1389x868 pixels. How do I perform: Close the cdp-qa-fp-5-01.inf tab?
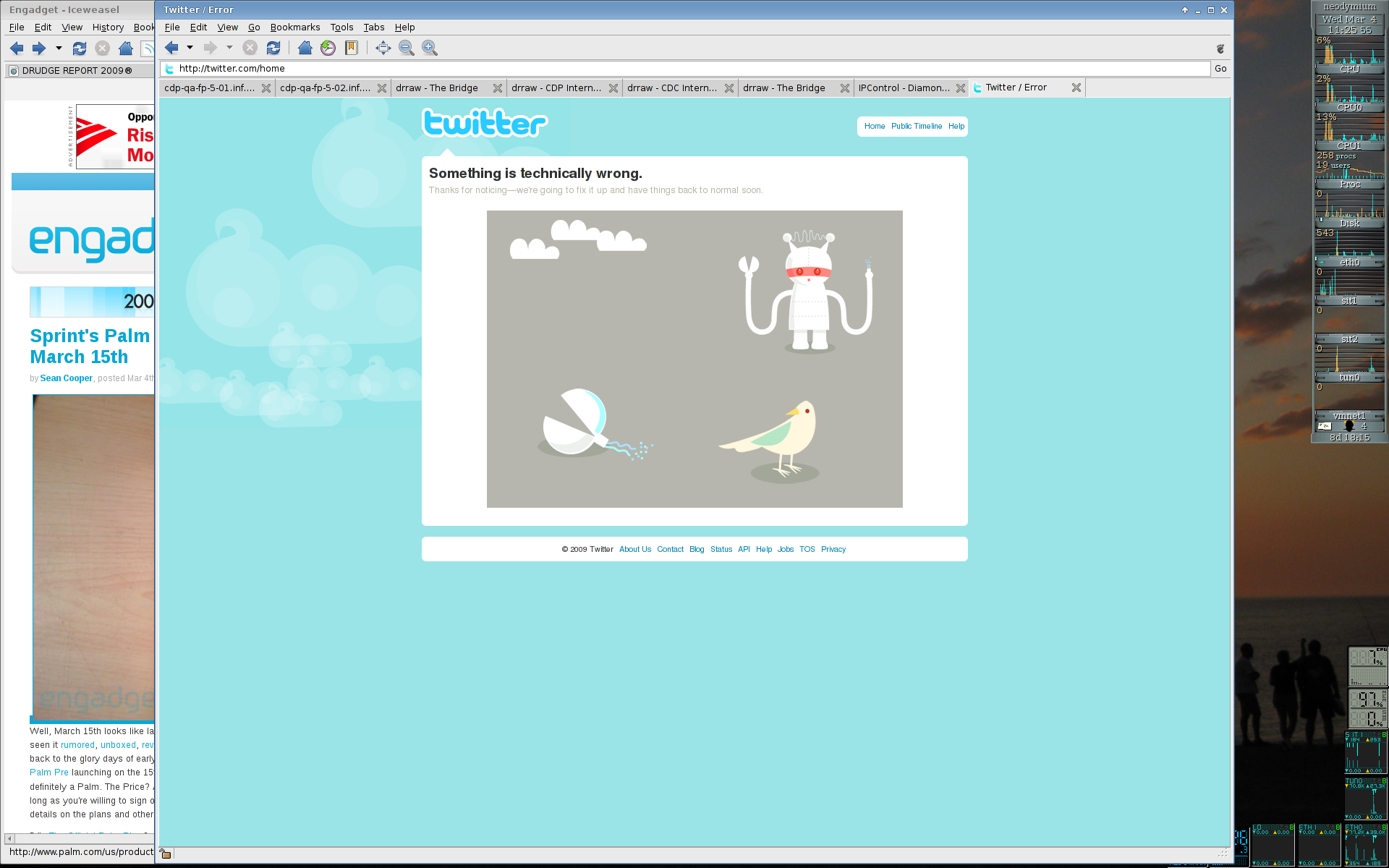pyautogui.click(x=266, y=88)
